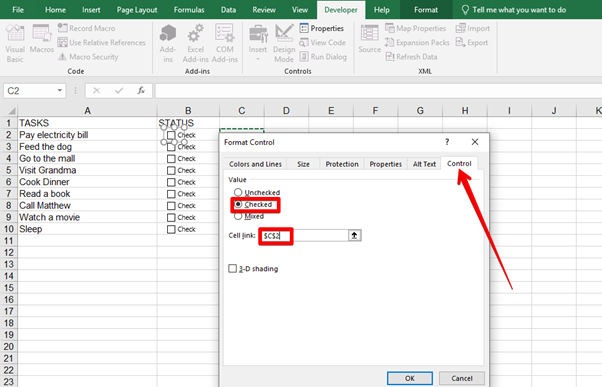Open the Macros list
The width and height of the screenshot is (602, 387).
(x=41, y=38)
